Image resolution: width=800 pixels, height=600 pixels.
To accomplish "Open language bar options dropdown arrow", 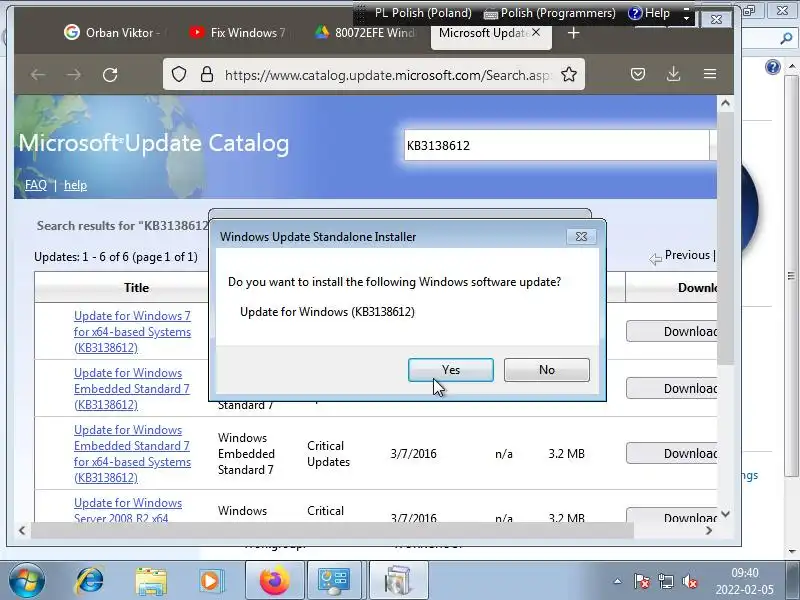I will tap(687, 18).
